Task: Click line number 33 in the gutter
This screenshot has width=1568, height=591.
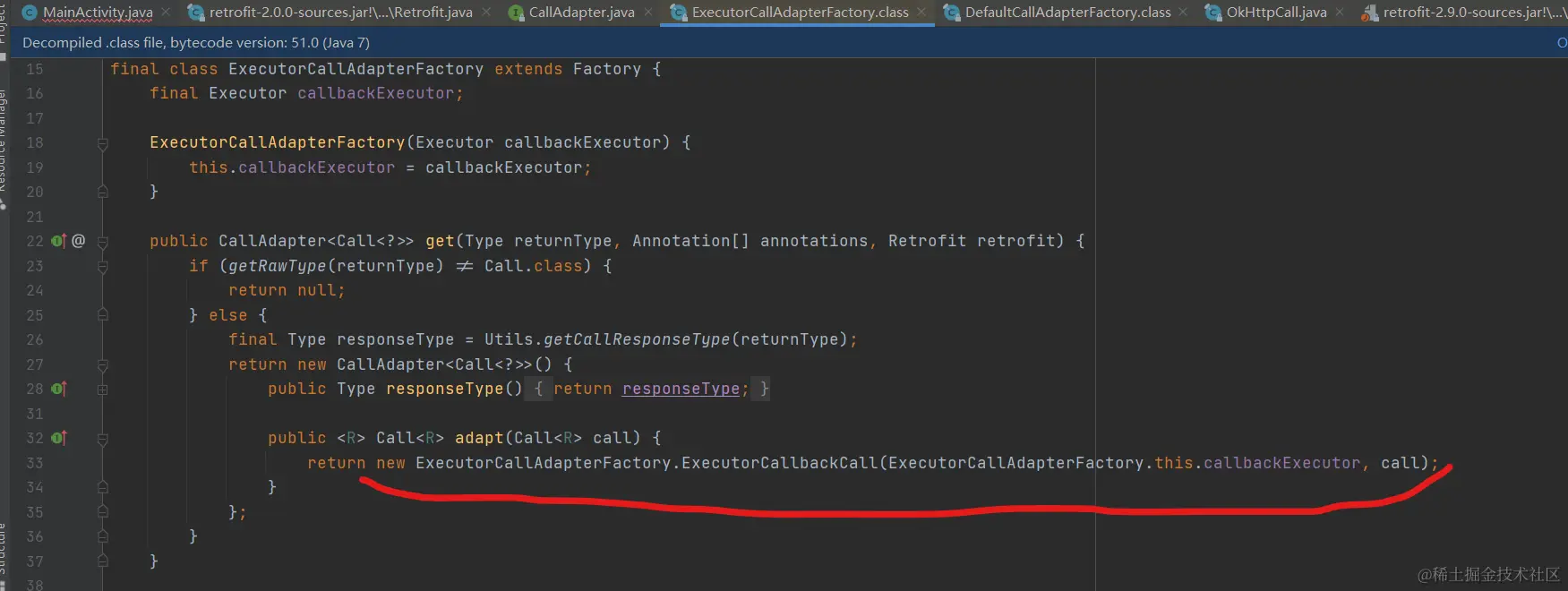Action: click(x=35, y=463)
